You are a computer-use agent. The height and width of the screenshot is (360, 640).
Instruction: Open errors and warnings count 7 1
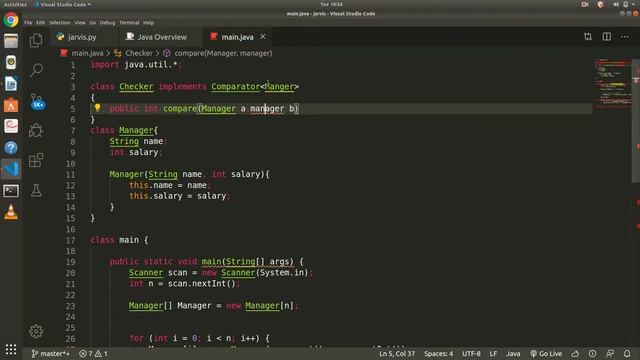pos(93,353)
